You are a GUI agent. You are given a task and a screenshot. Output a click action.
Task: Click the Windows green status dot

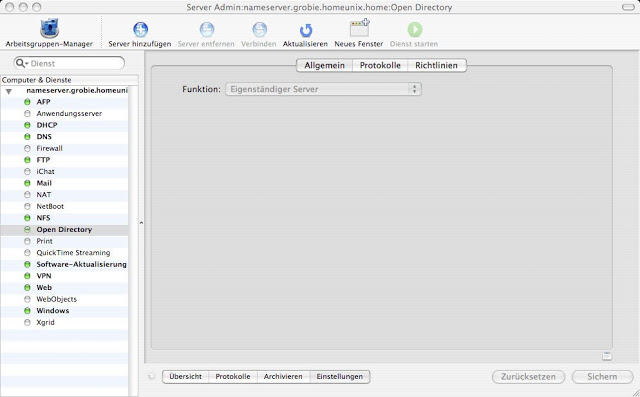point(27,311)
